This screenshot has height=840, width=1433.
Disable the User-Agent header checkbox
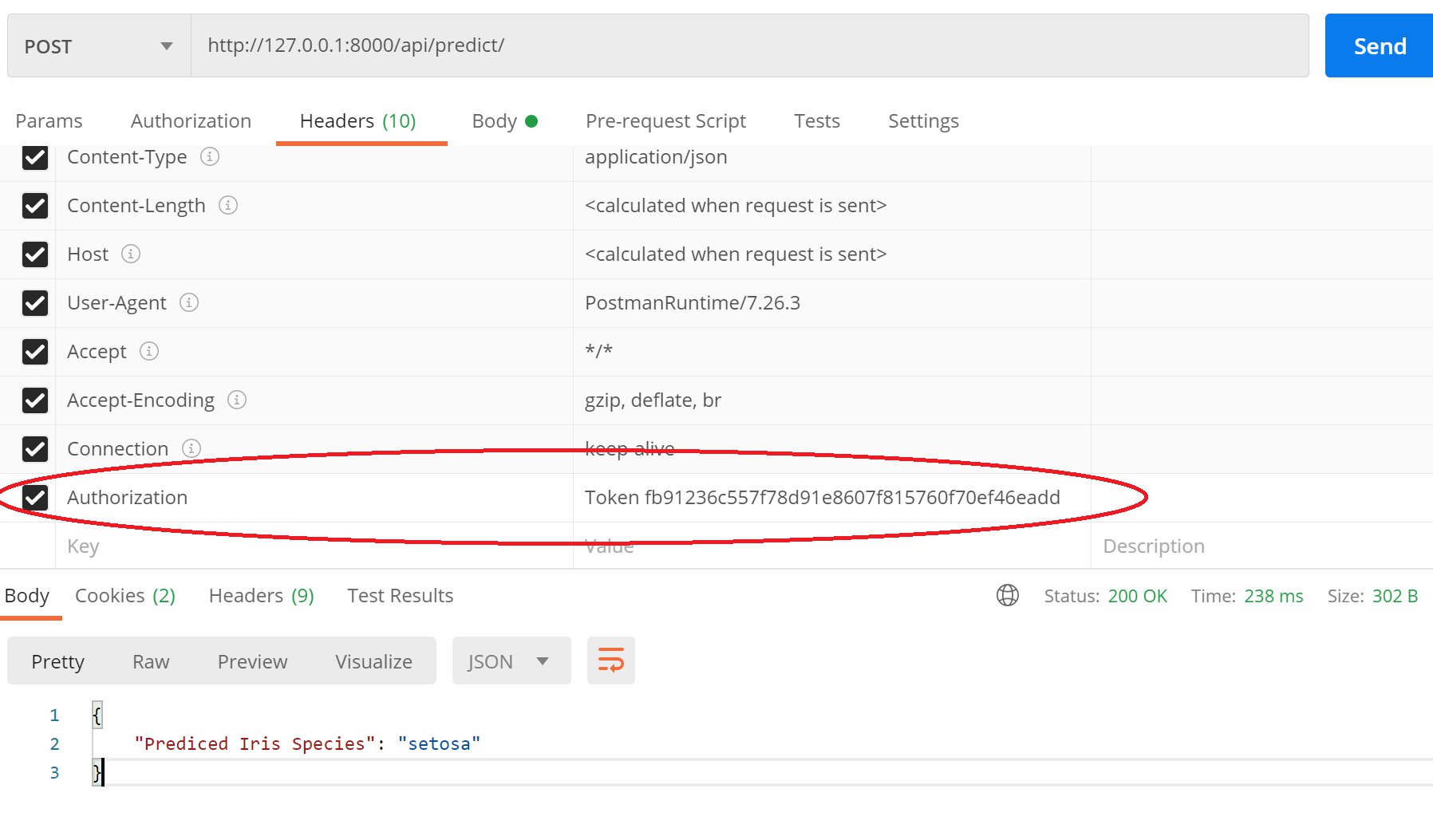(35, 303)
